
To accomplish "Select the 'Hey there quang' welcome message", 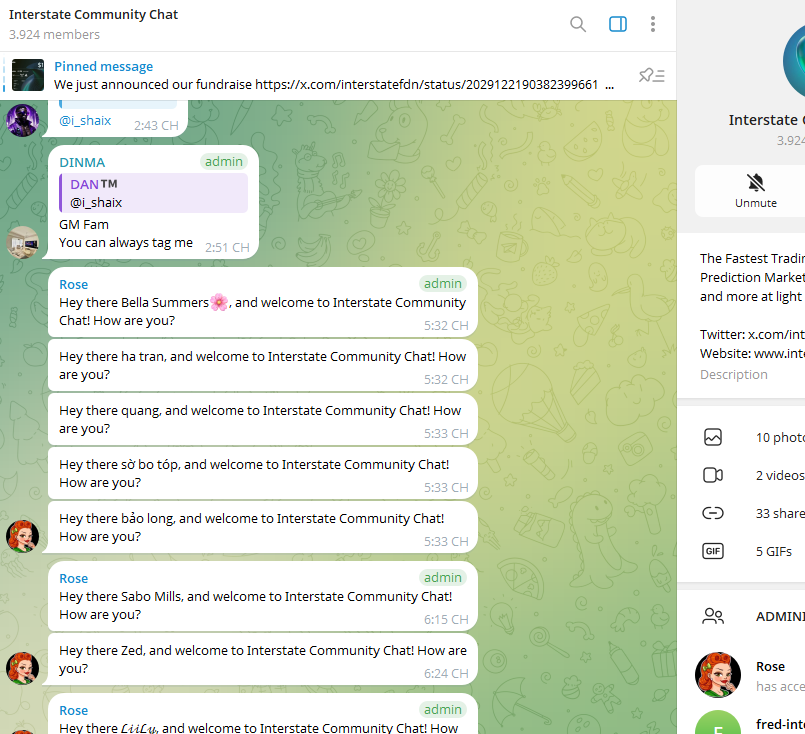I will [x=262, y=419].
